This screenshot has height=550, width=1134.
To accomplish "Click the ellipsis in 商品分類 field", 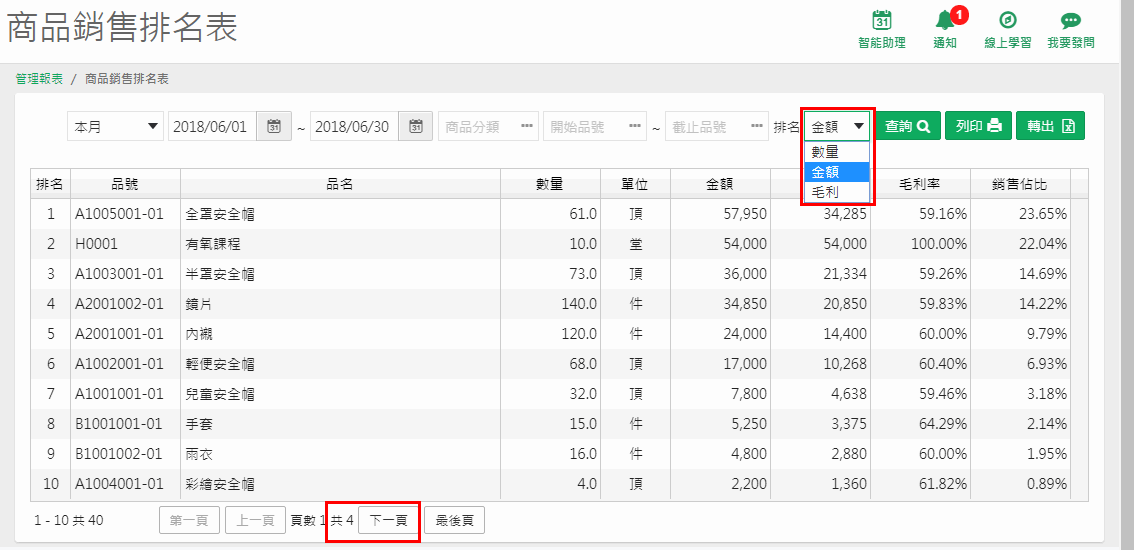I will [x=528, y=127].
